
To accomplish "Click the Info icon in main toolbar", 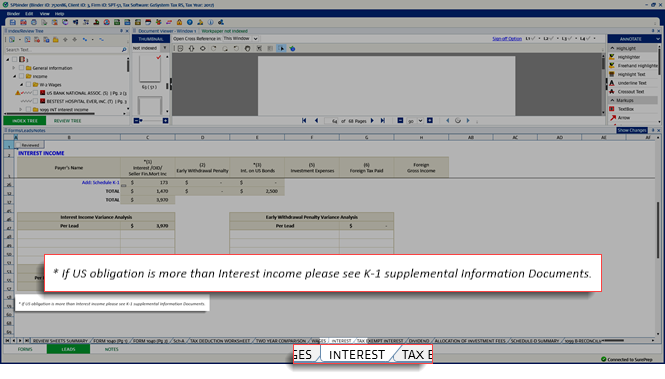I will click(x=210, y=22).
